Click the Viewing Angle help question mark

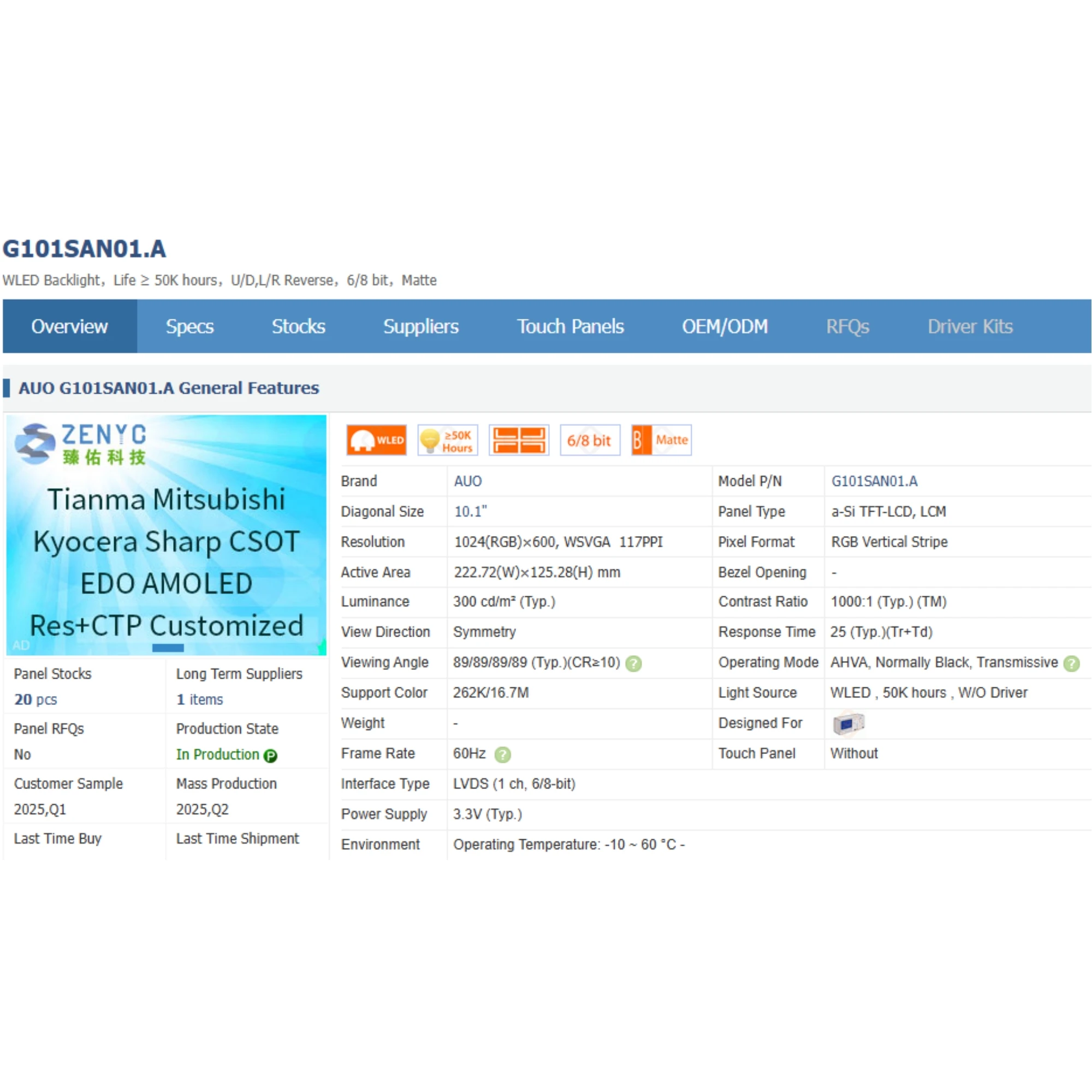coord(633,663)
